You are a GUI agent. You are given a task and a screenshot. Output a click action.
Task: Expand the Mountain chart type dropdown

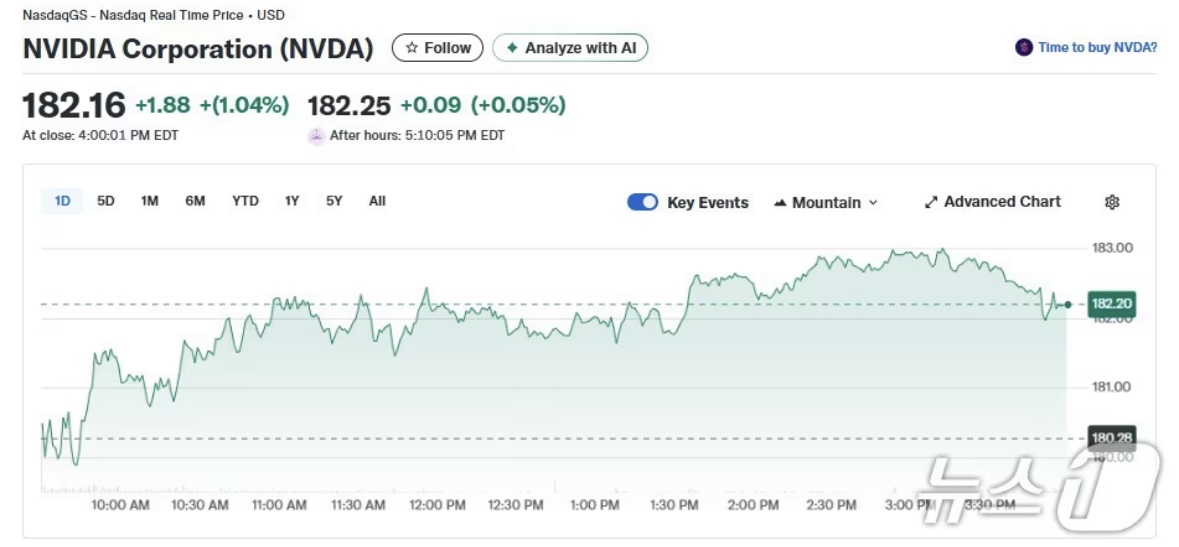pyautogui.click(x=873, y=203)
